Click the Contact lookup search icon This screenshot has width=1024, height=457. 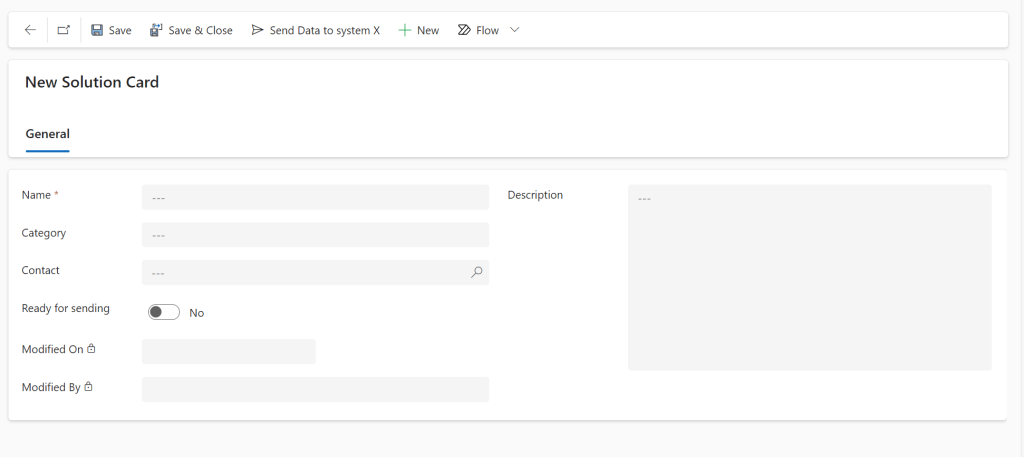pyautogui.click(x=477, y=272)
